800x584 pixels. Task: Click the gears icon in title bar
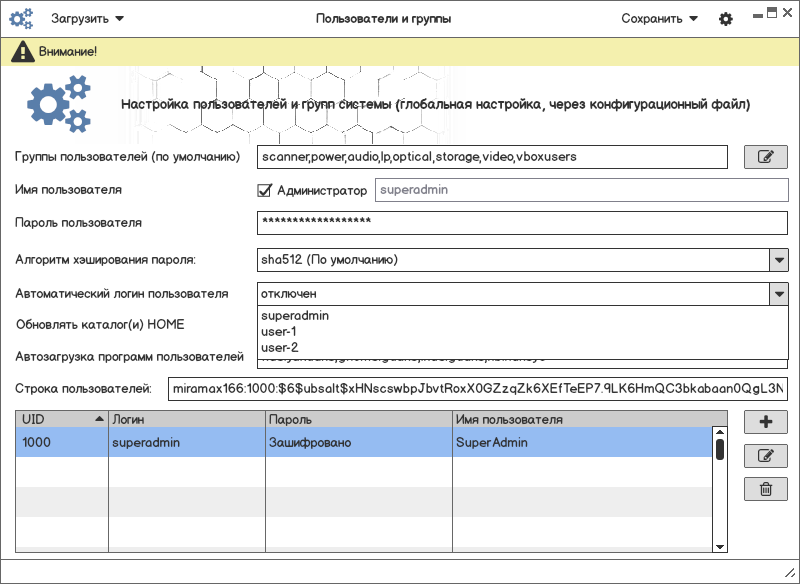pyautogui.click(x=21, y=19)
